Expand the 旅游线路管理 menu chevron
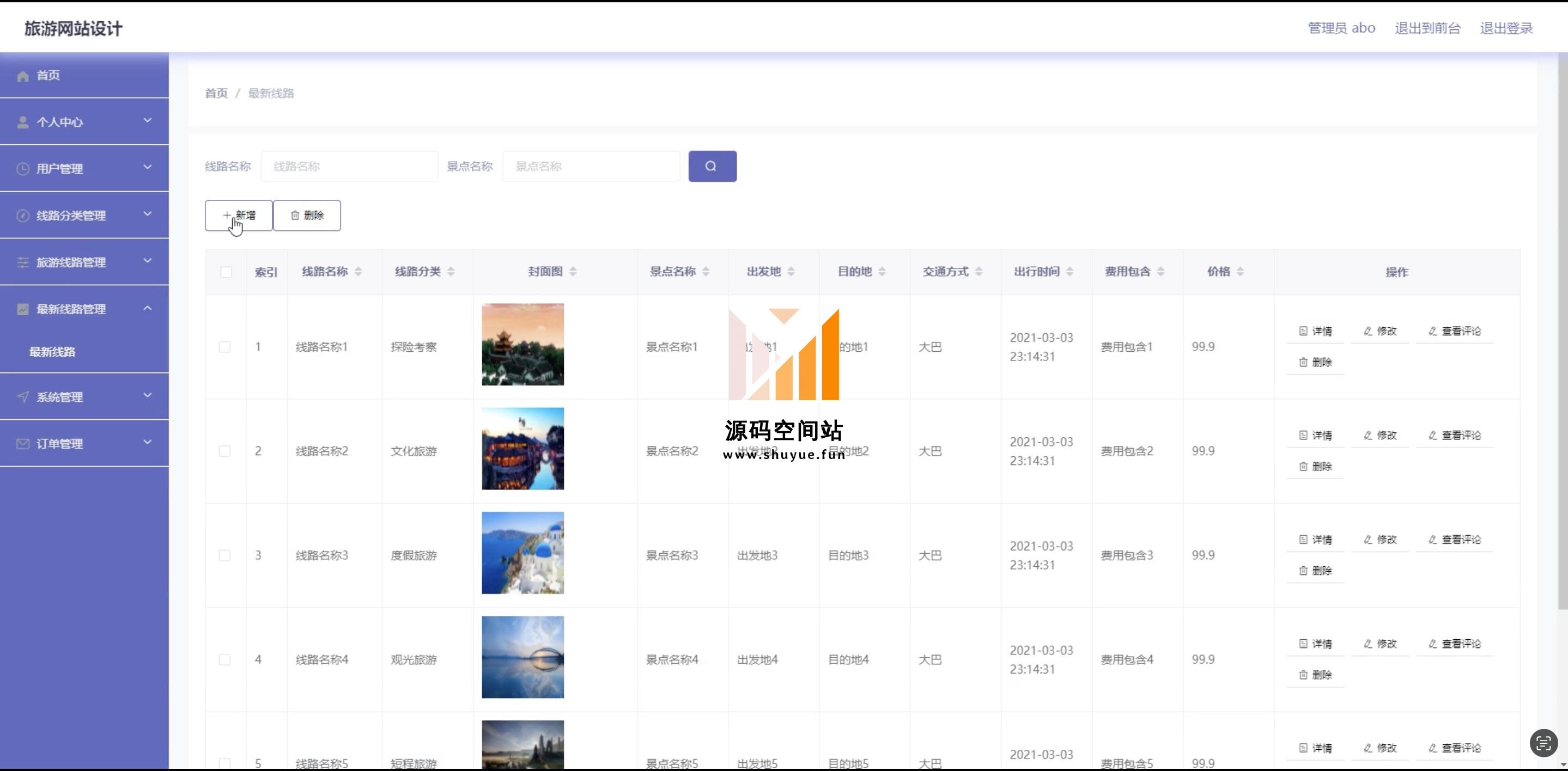This screenshot has height=771, width=1568. tap(147, 261)
